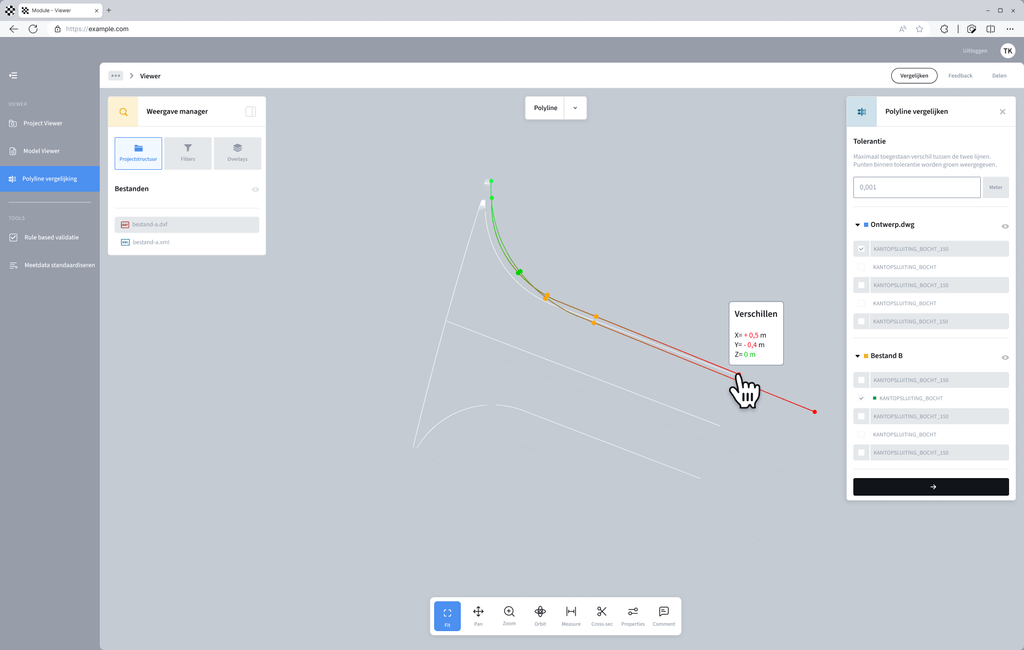Check last KANTOPSLUITING_BOCHT_150 row under Bestand B
The width and height of the screenshot is (1024, 650).
tap(861, 453)
